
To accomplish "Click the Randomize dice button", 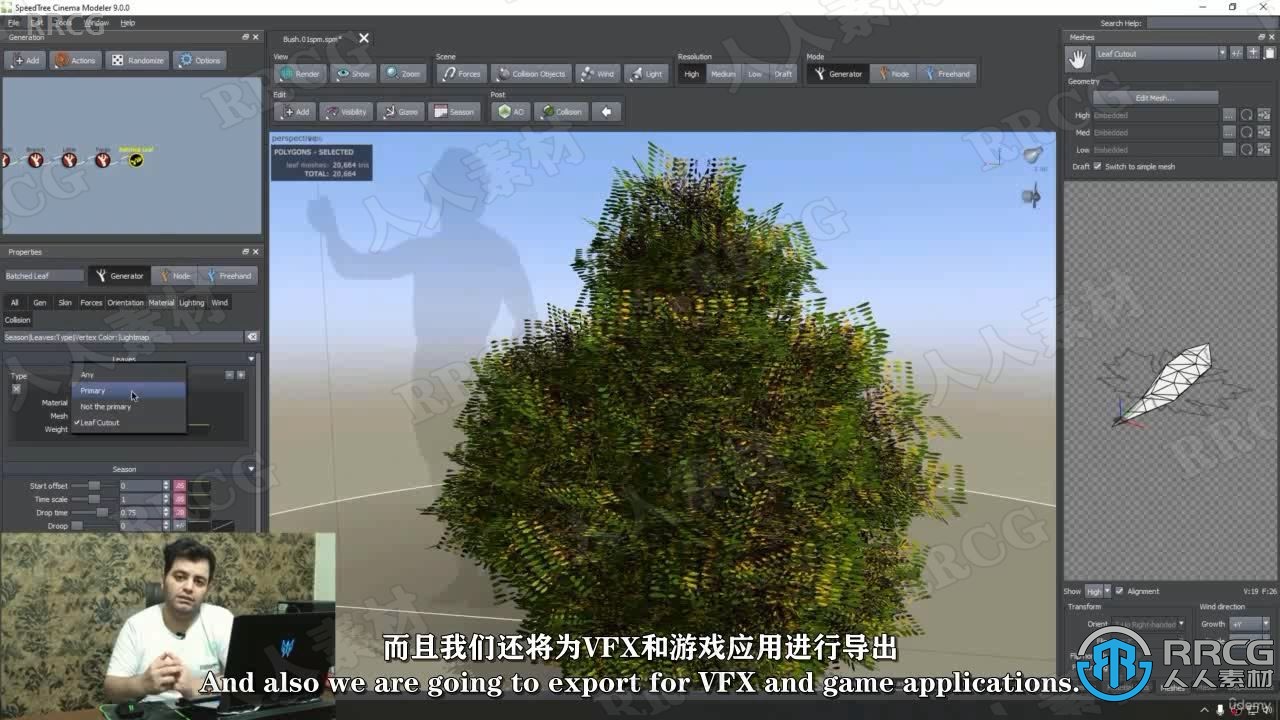I will [x=137, y=60].
